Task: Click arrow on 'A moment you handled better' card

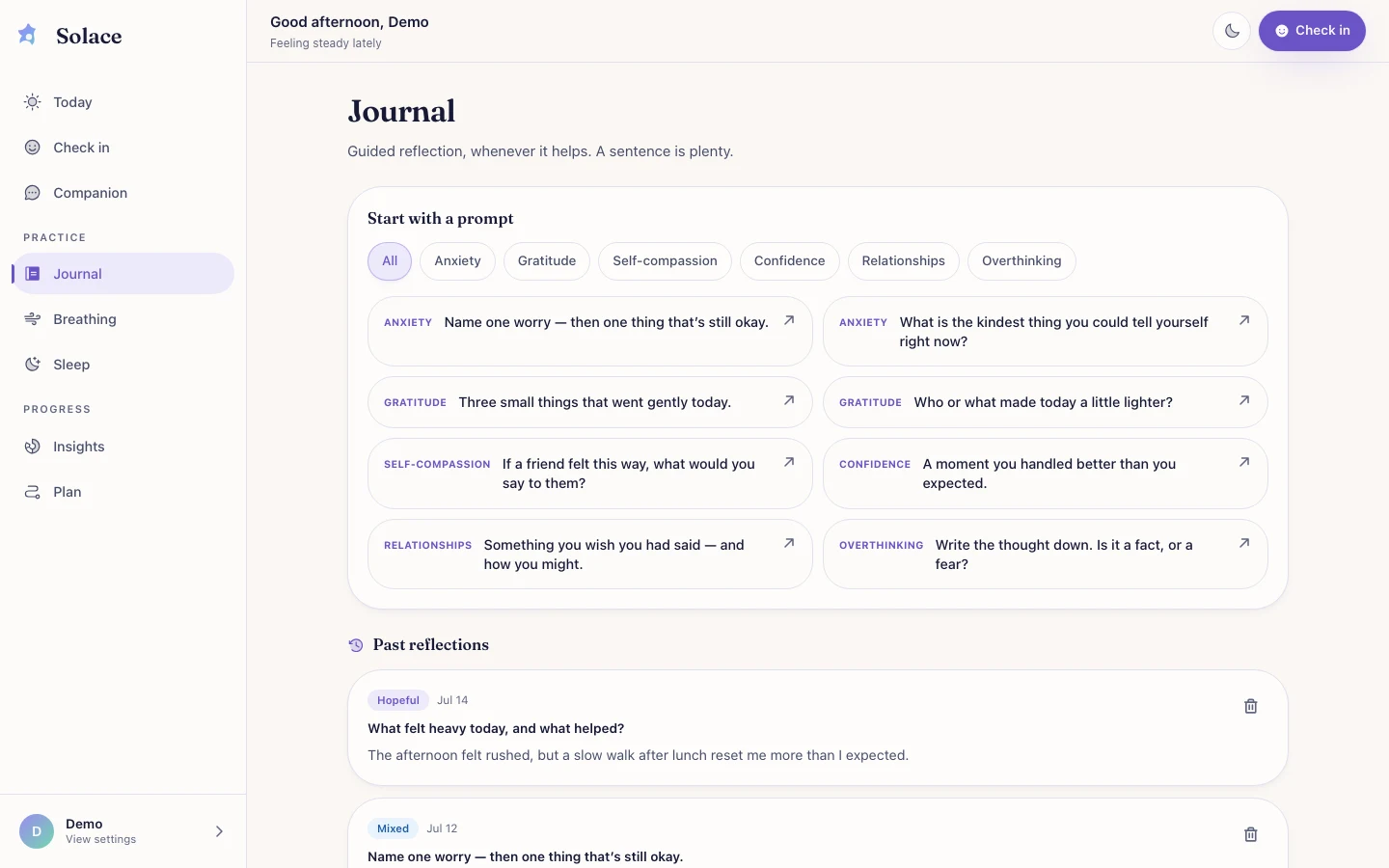Action: (x=1244, y=462)
